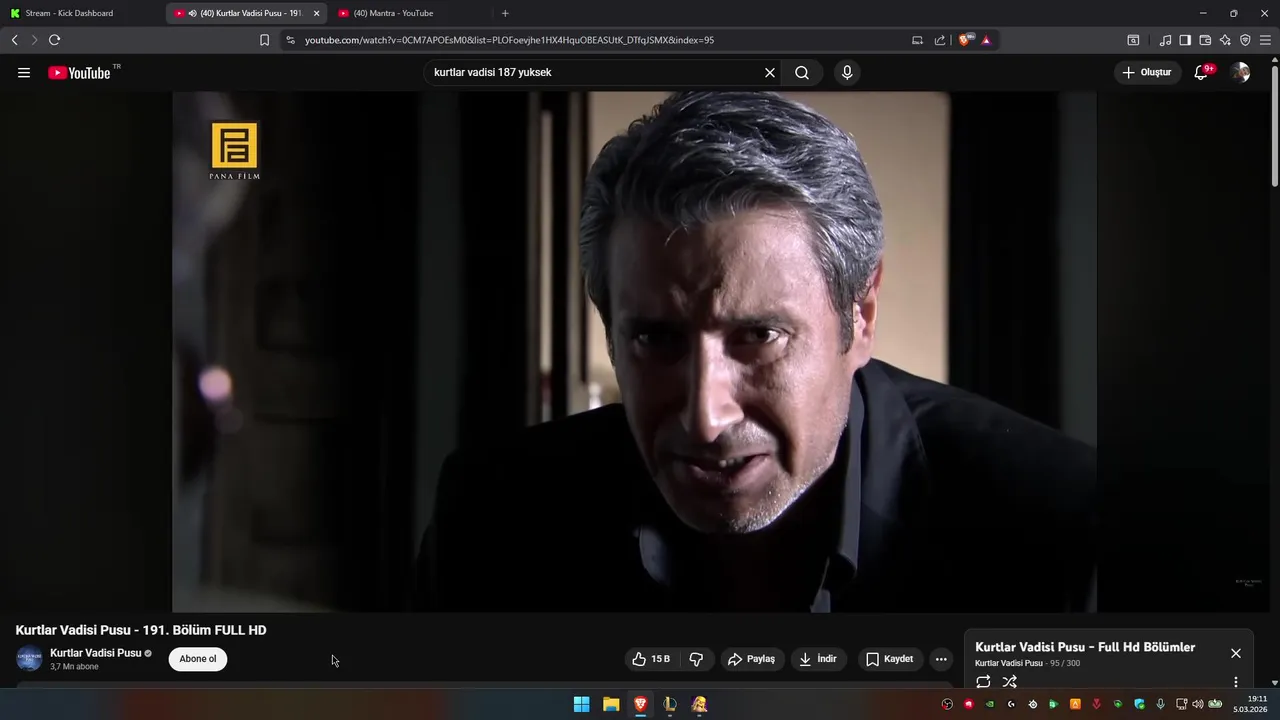This screenshot has height=720, width=1280.
Task: Open Brave VPN shield icon
Action: [1245, 40]
